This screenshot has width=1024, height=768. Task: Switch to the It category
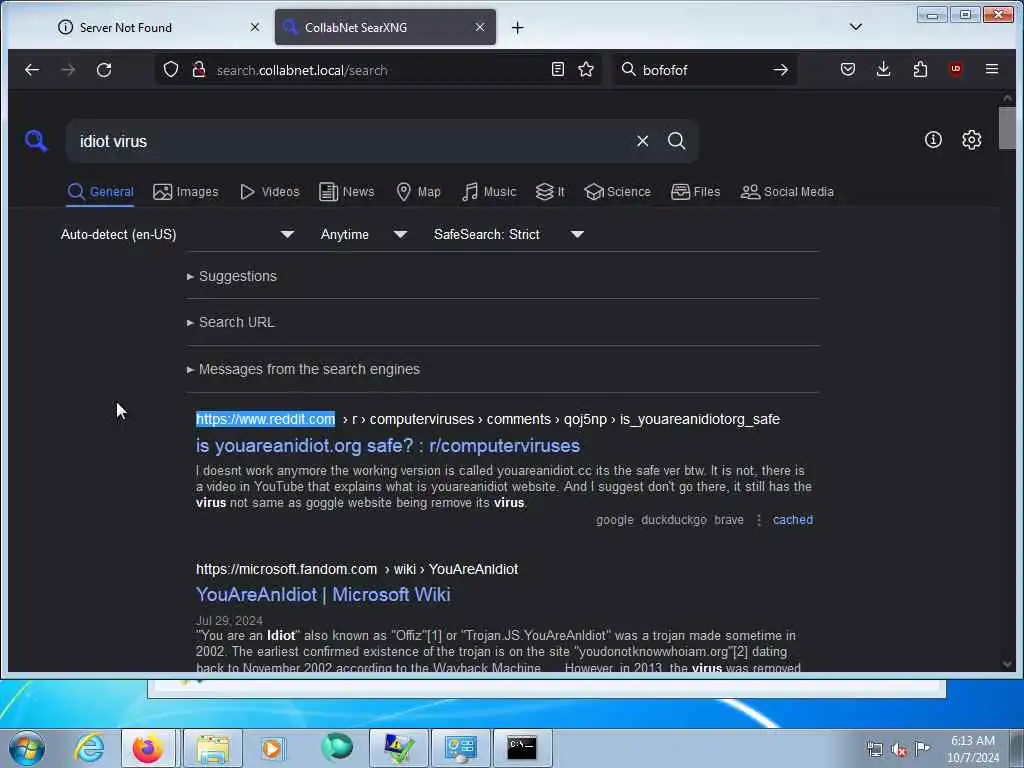point(550,192)
